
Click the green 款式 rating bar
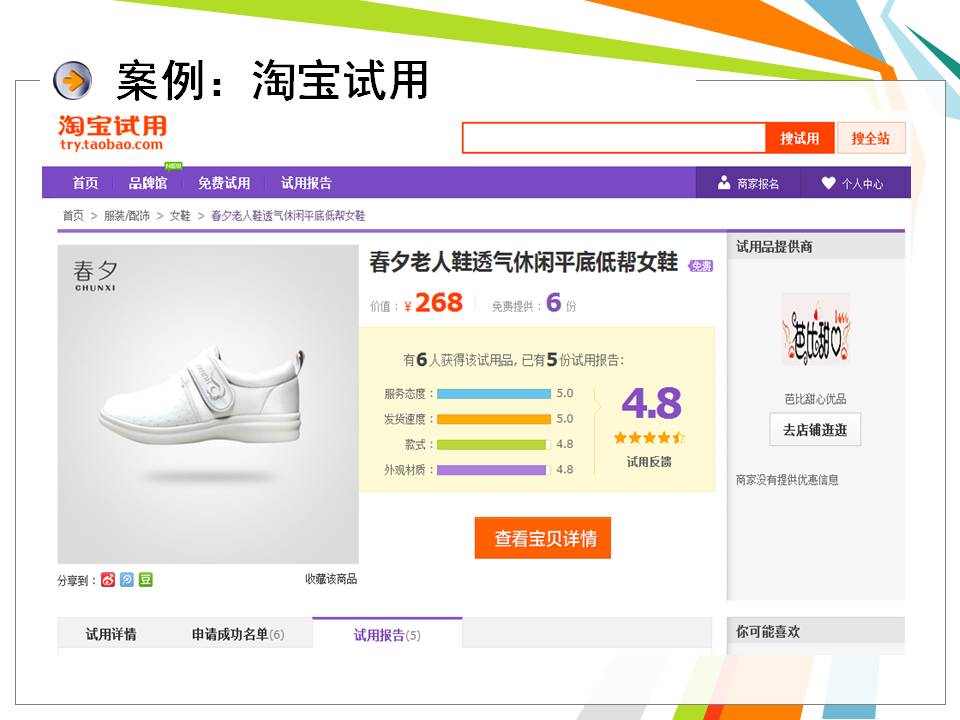point(493,444)
